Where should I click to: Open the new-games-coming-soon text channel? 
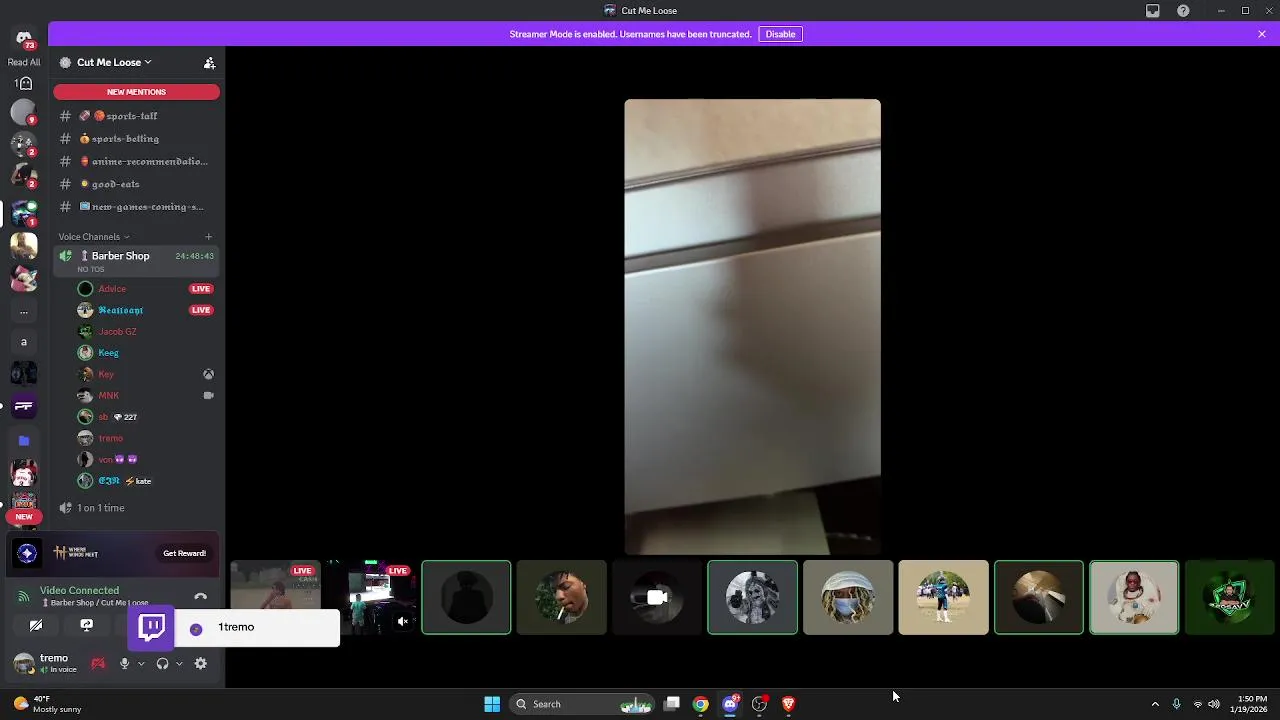(x=137, y=207)
